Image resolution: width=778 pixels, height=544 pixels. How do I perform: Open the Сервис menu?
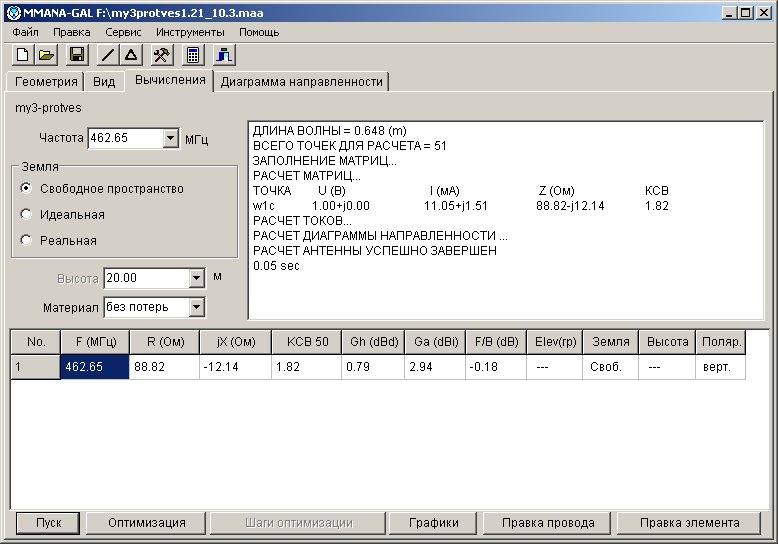(x=123, y=32)
